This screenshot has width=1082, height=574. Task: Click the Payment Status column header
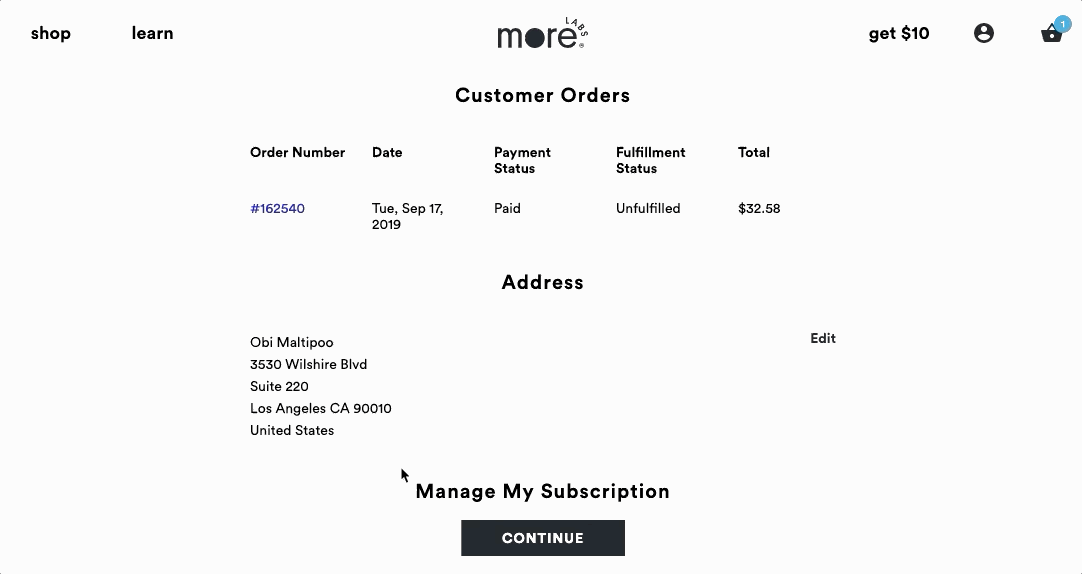pyautogui.click(x=522, y=160)
